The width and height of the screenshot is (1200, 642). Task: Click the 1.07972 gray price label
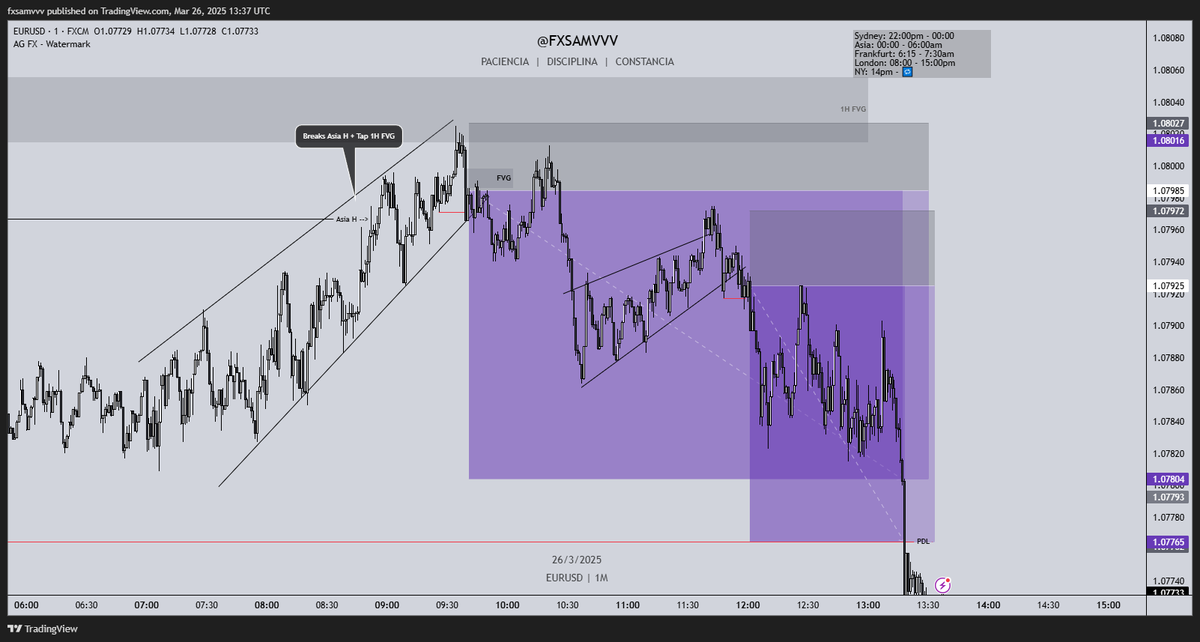click(x=1169, y=211)
